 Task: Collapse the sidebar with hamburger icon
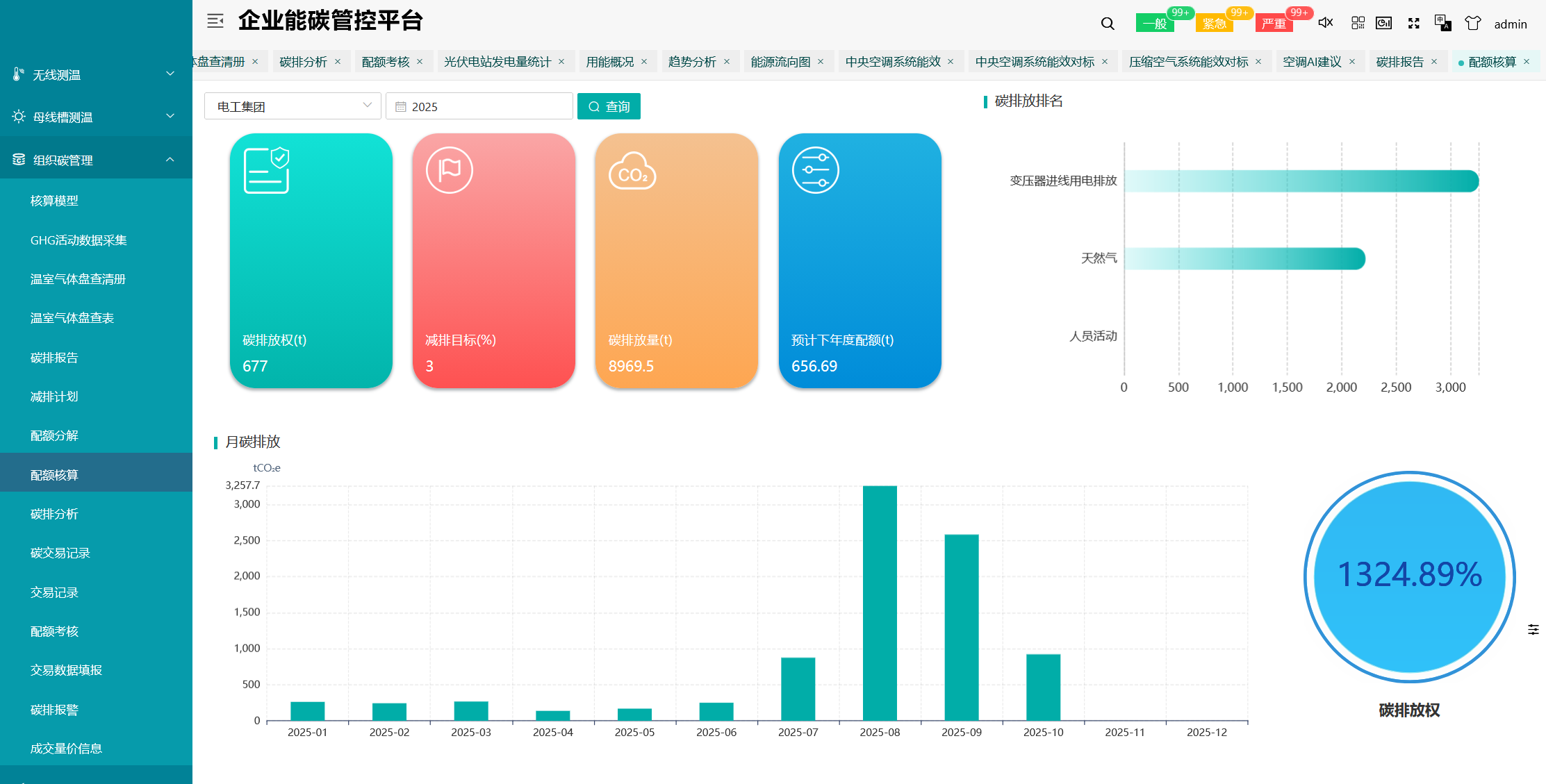tap(215, 21)
